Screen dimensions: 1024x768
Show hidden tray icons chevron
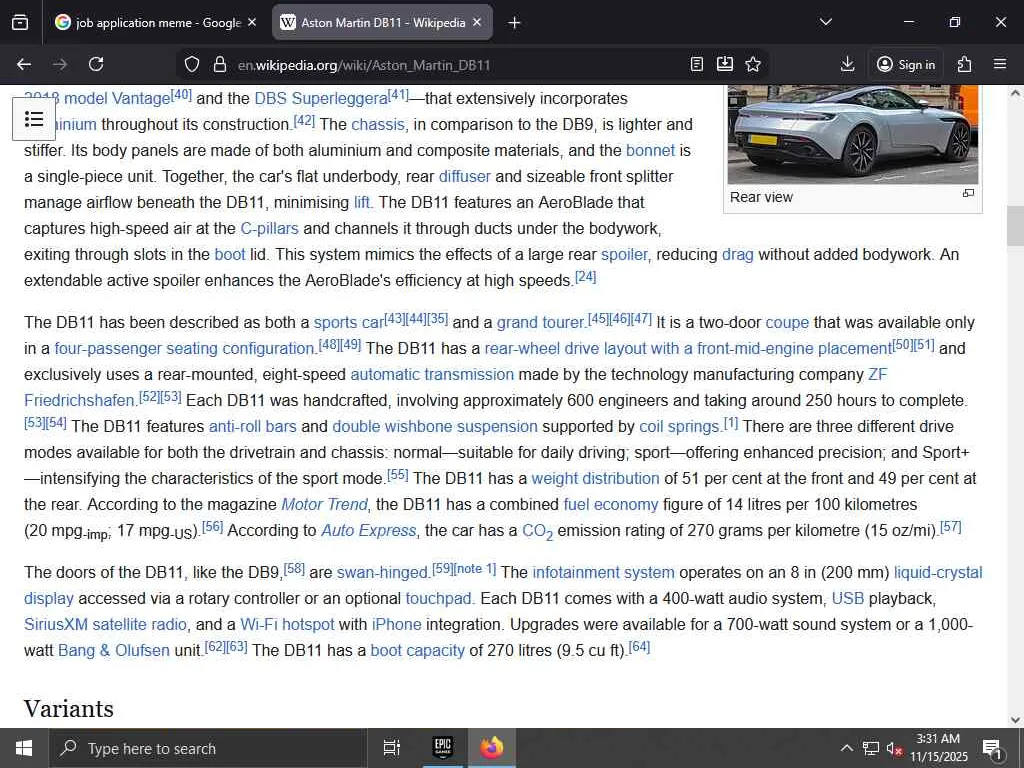846,748
